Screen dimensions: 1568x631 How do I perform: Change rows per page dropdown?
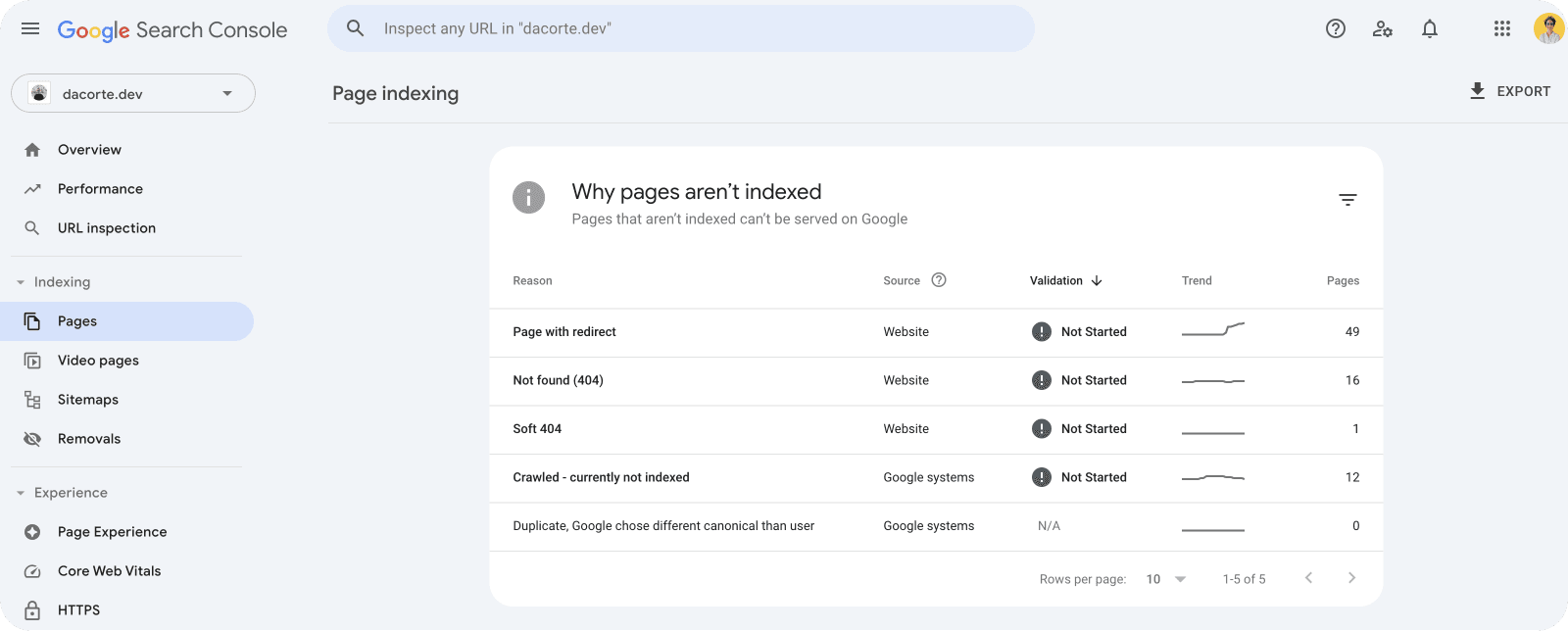[1166, 579]
